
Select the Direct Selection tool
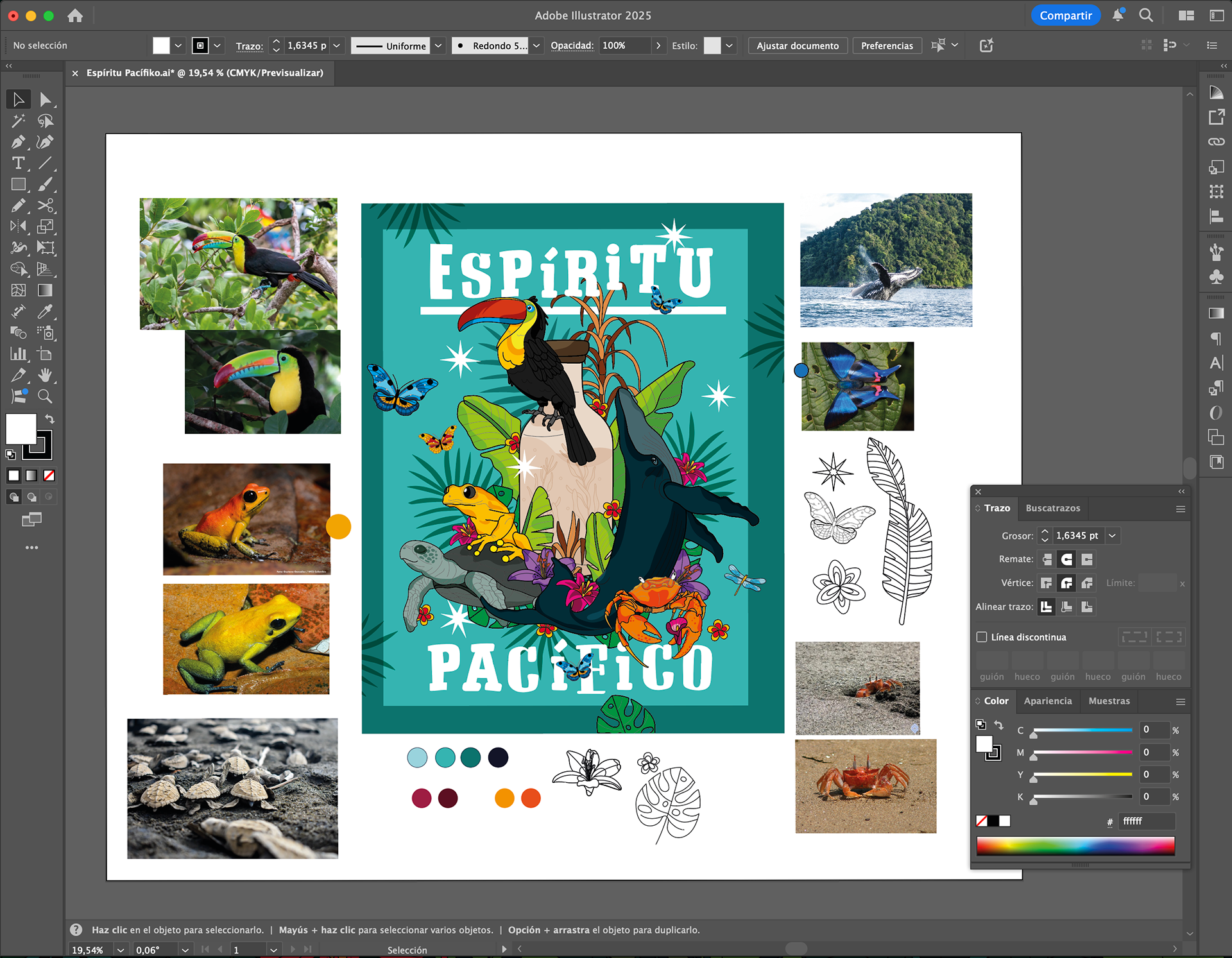click(45, 99)
